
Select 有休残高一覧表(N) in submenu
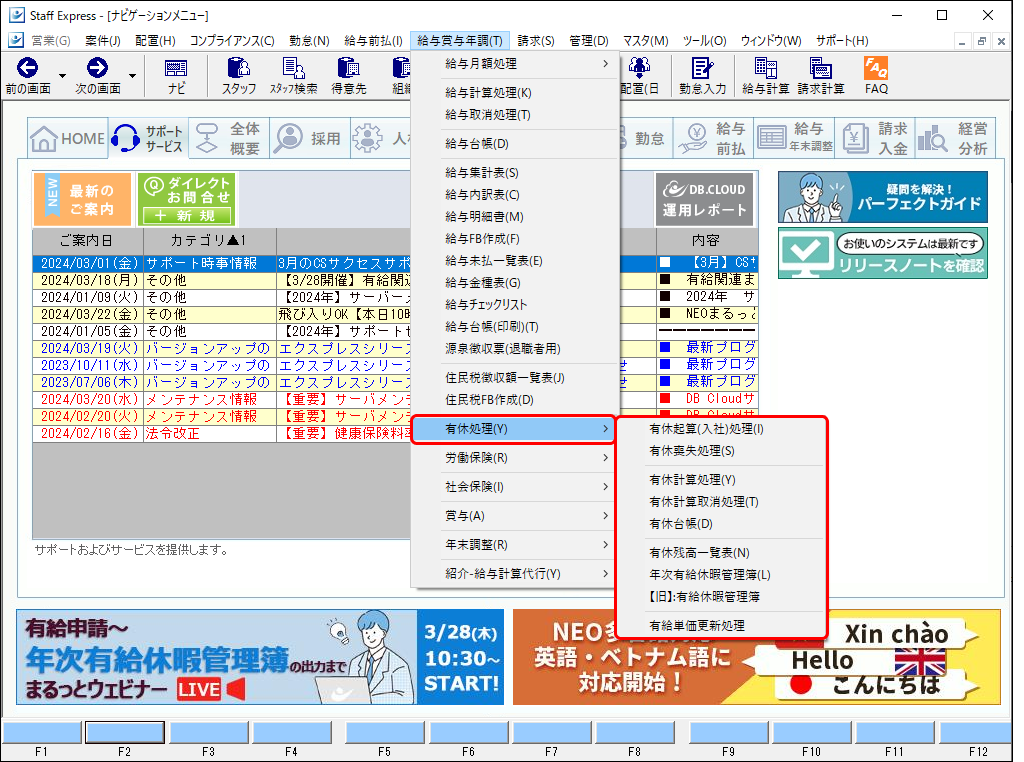tap(722, 552)
